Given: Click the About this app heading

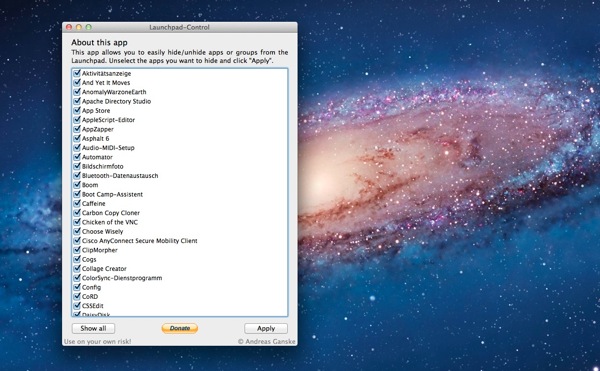Looking at the screenshot, I should point(99,42).
